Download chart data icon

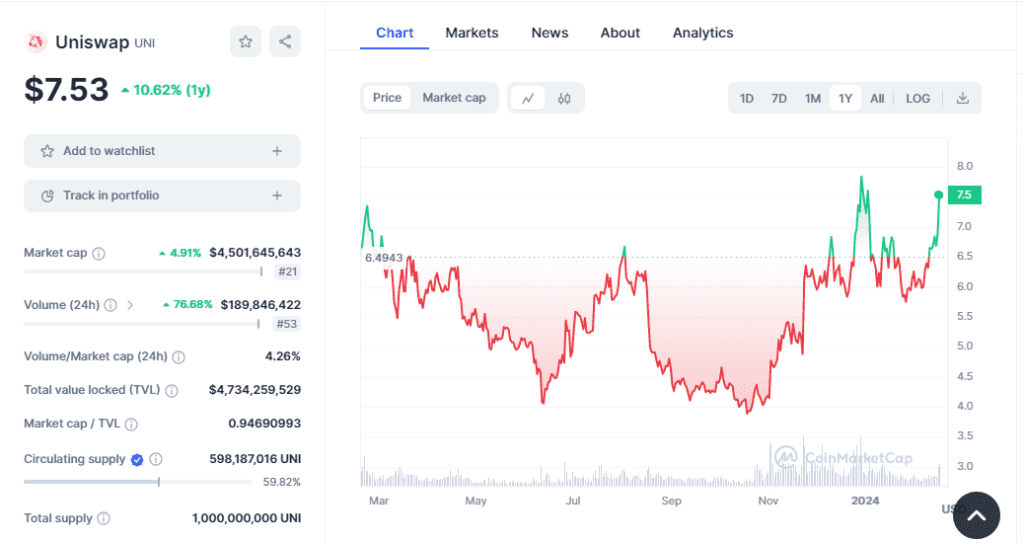point(963,98)
